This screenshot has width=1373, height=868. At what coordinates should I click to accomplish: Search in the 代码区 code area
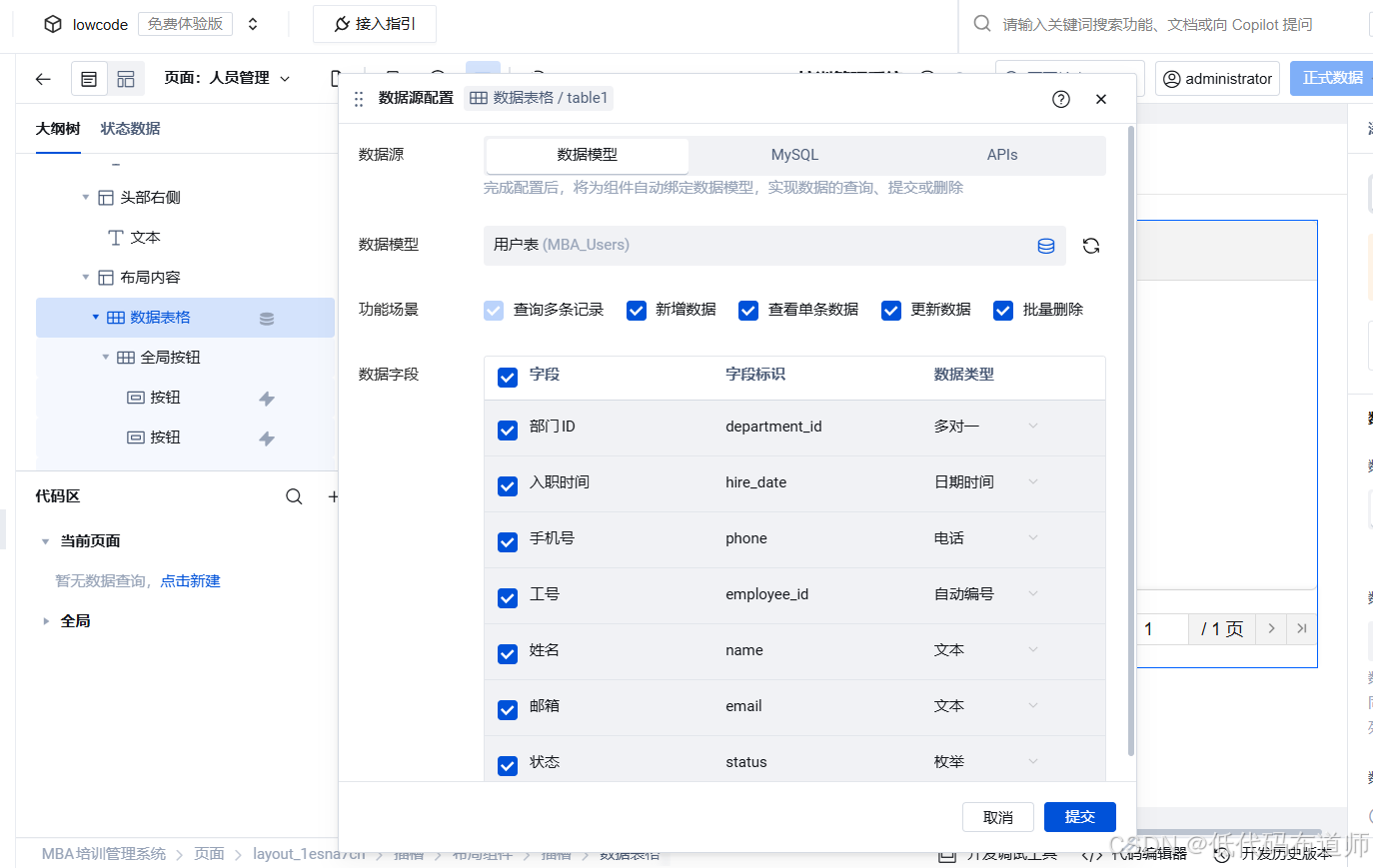294,496
